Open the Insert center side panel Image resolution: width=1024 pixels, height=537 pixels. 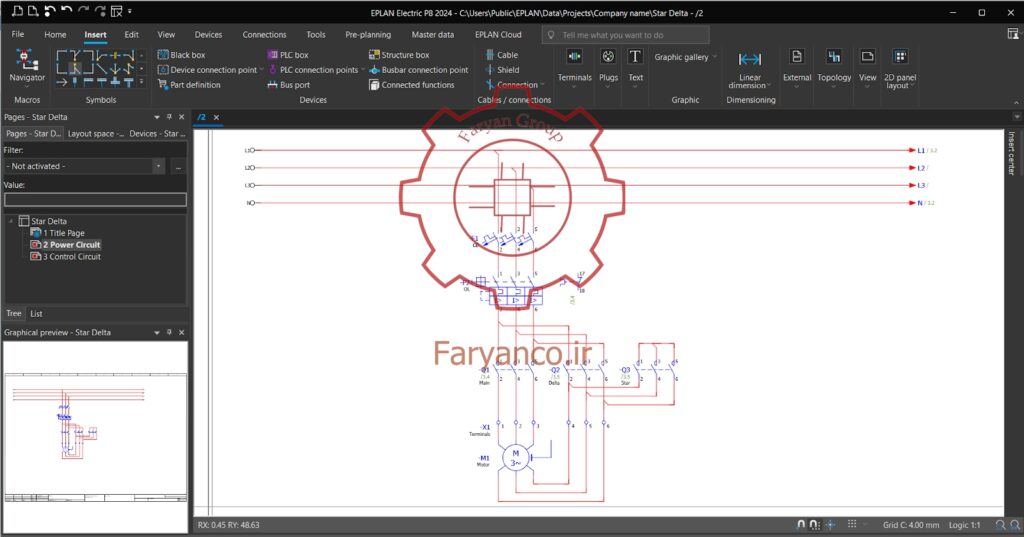1012,154
